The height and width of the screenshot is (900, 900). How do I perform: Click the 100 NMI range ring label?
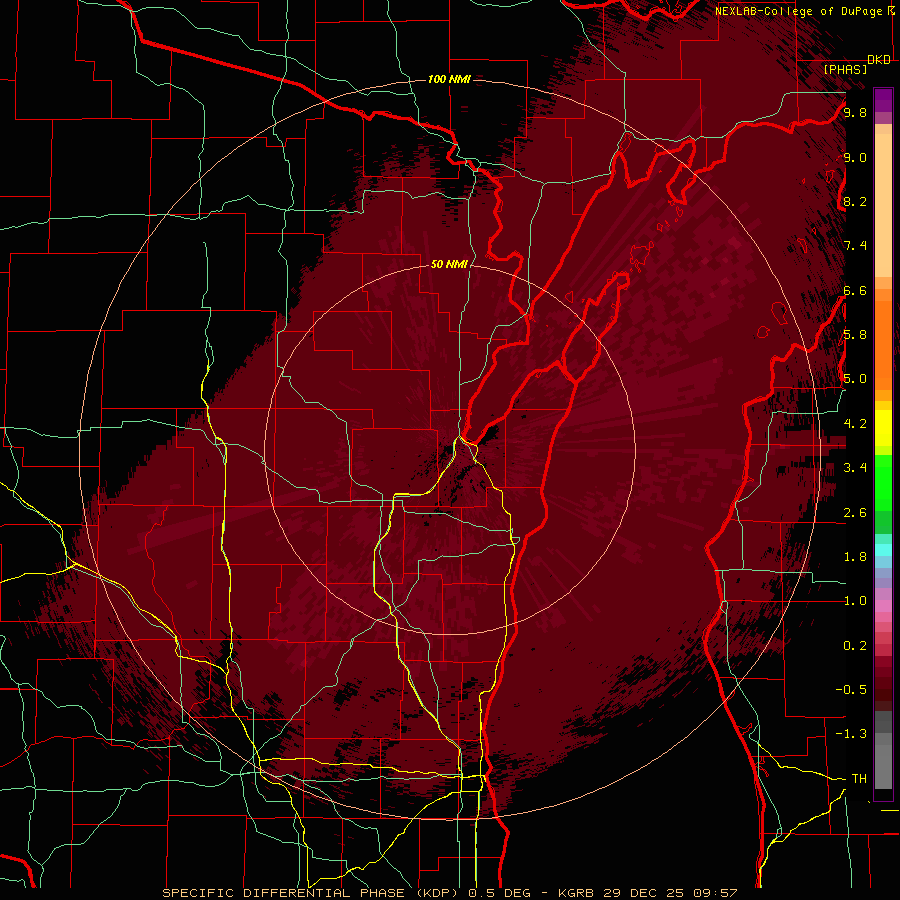[449, 79]
